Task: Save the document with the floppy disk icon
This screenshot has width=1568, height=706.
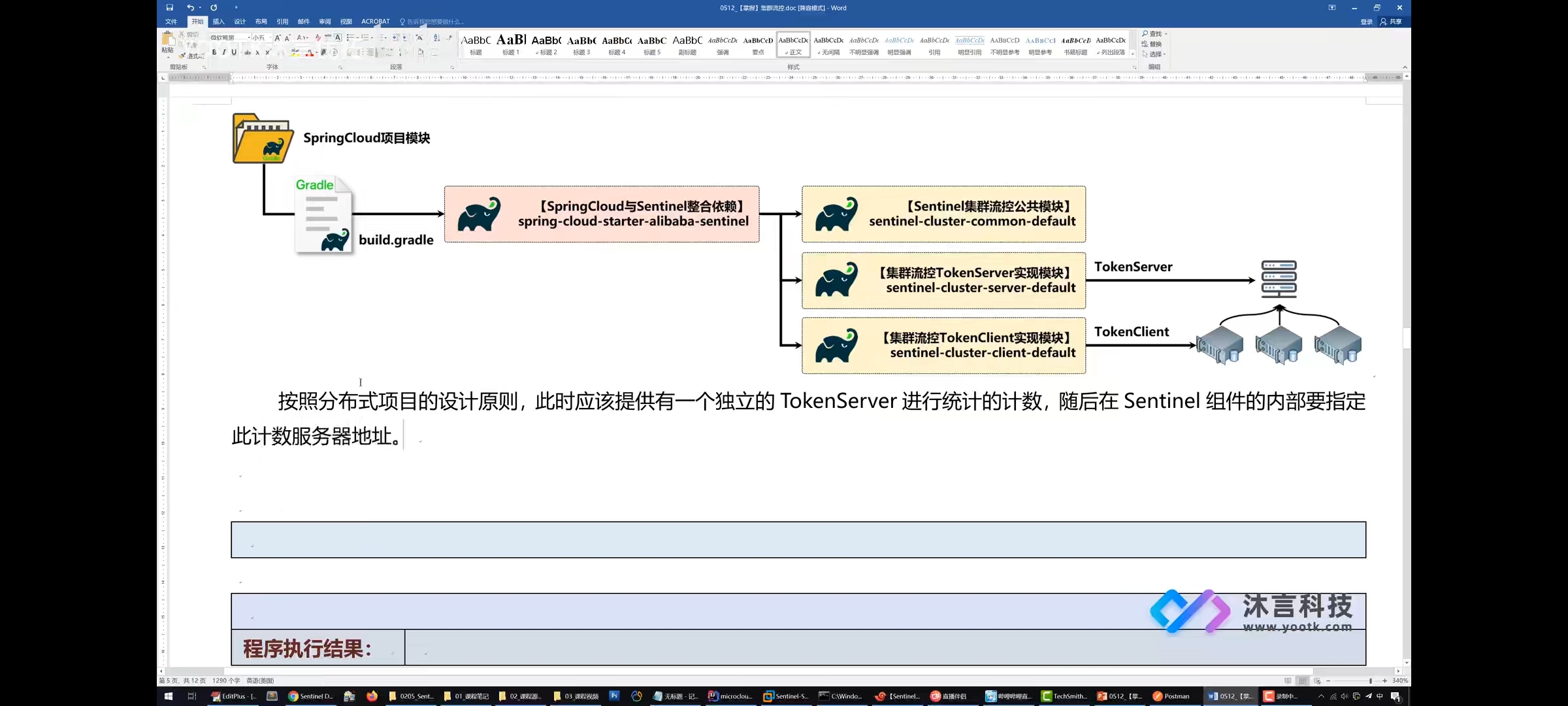Action: pyautogui.click(x=169, y=8)
